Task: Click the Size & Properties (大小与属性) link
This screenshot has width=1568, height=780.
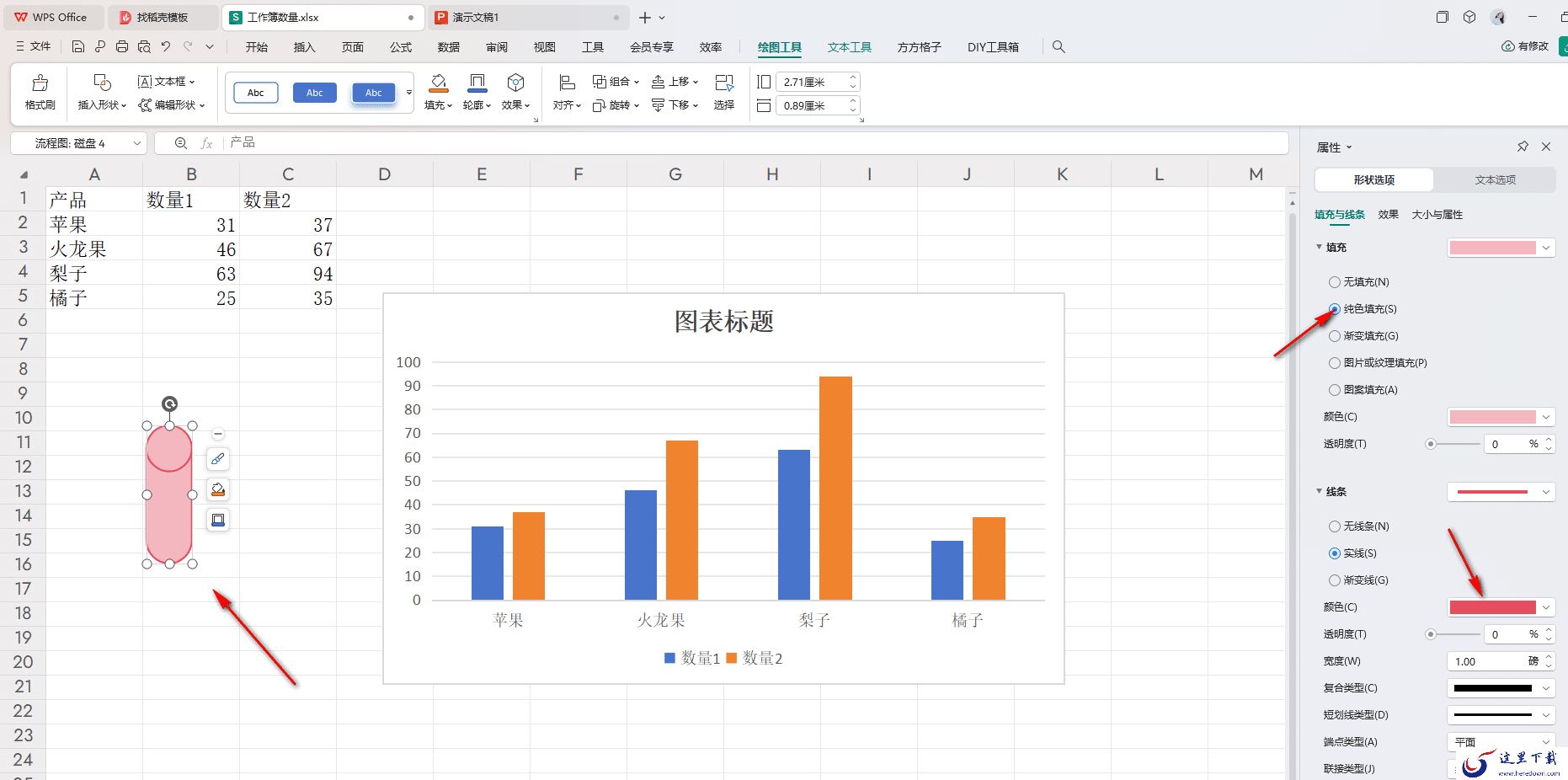Action: coord(1437,215)
